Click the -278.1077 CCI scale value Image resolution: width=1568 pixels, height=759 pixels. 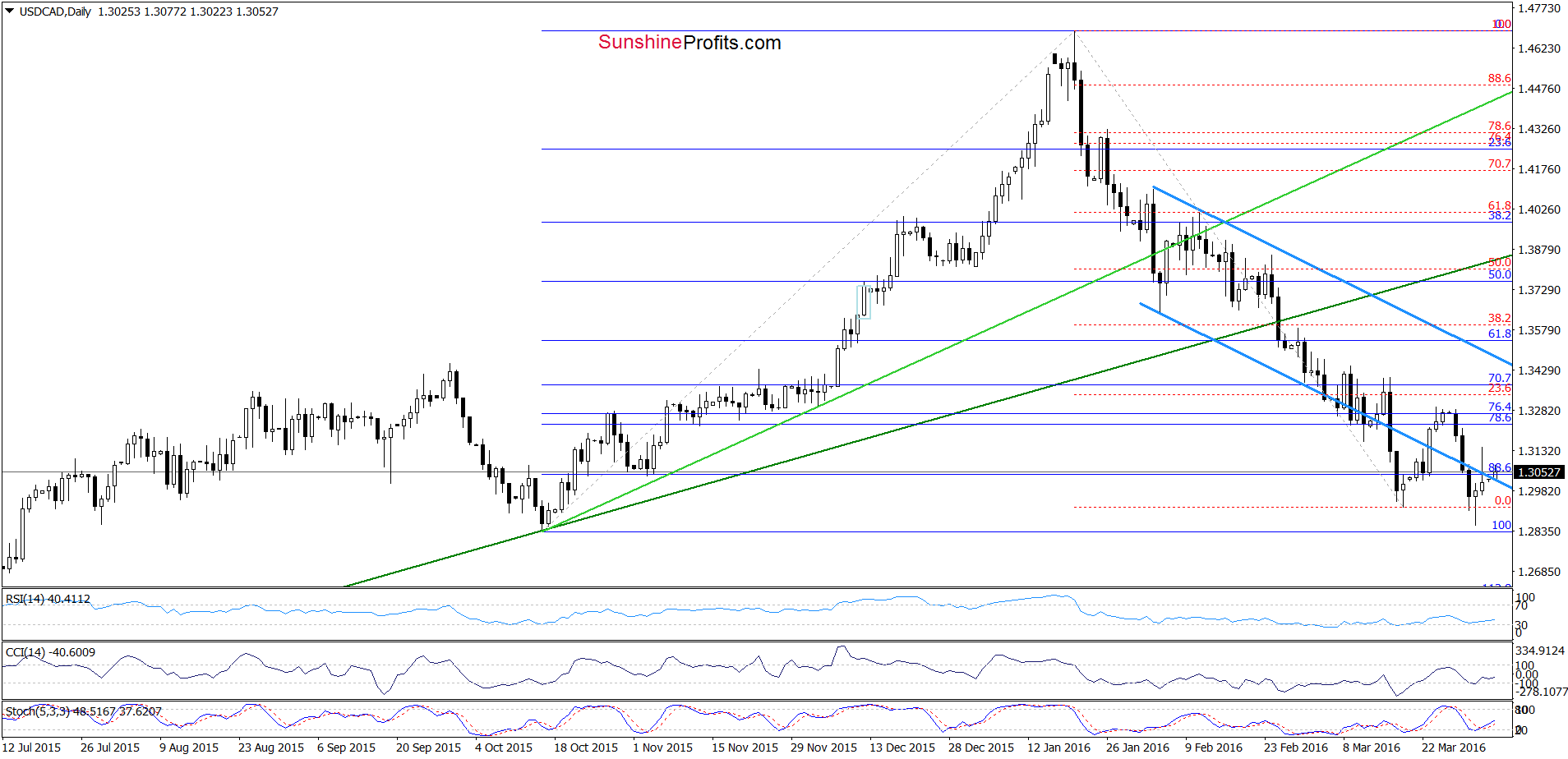pos(1540,692)
